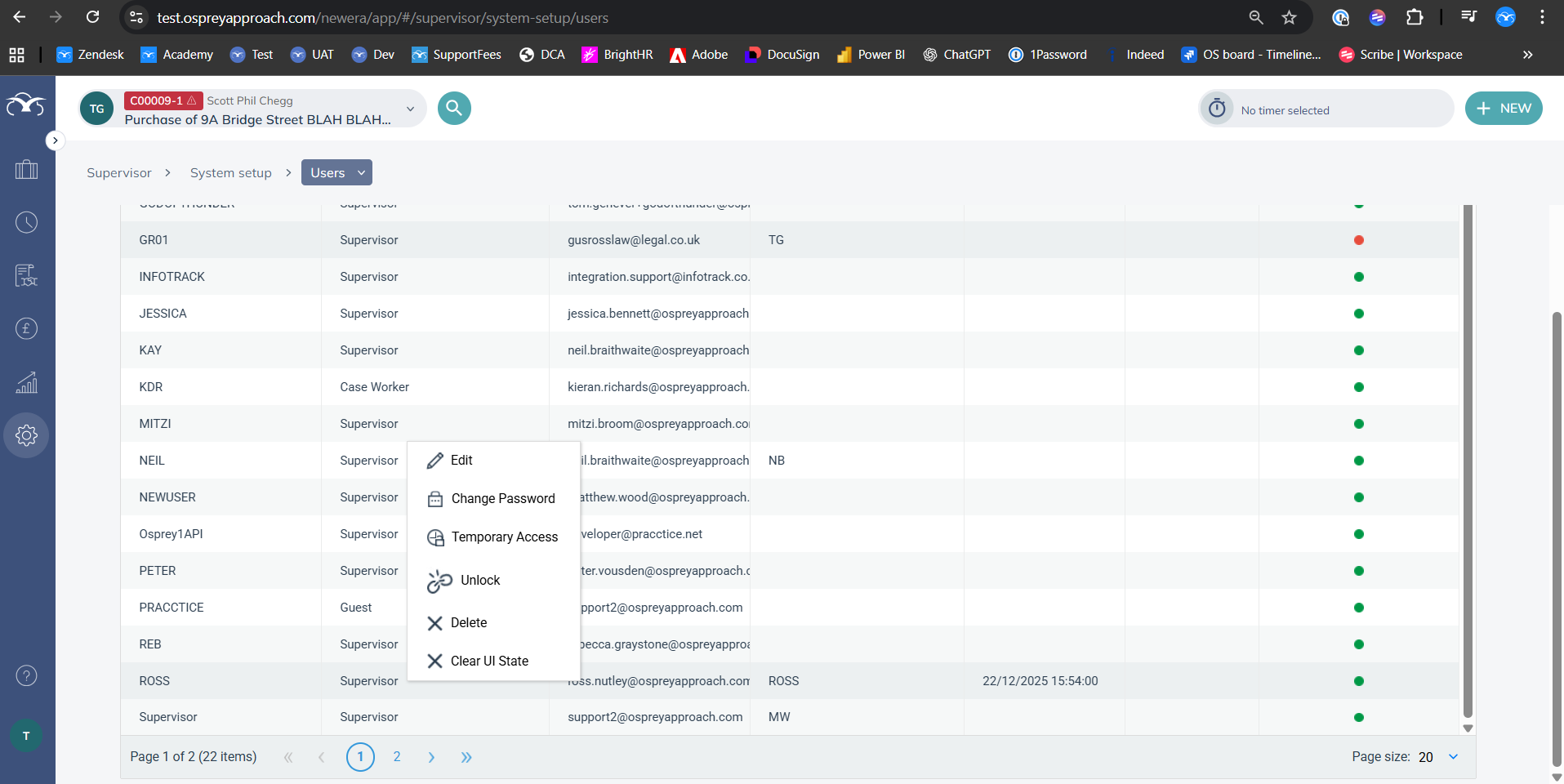Expand the current matter selector dropdown

tap(410, 109)
